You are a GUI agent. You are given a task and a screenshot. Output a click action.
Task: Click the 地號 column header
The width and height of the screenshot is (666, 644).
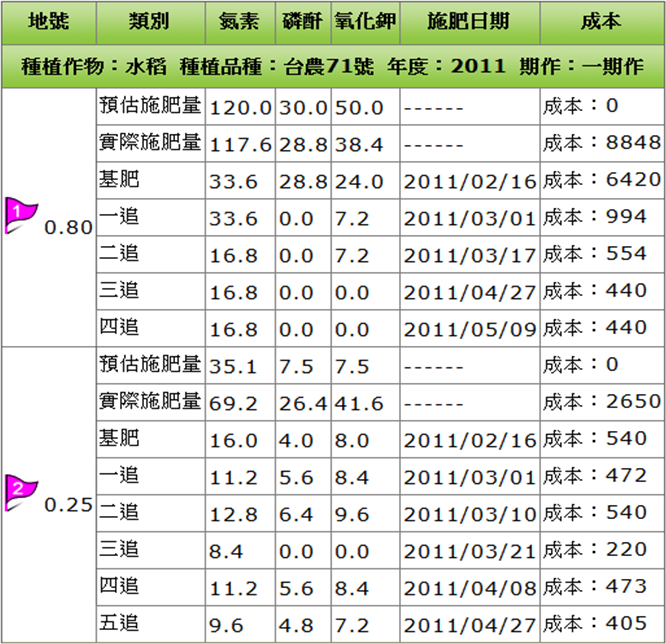(49, 21)
